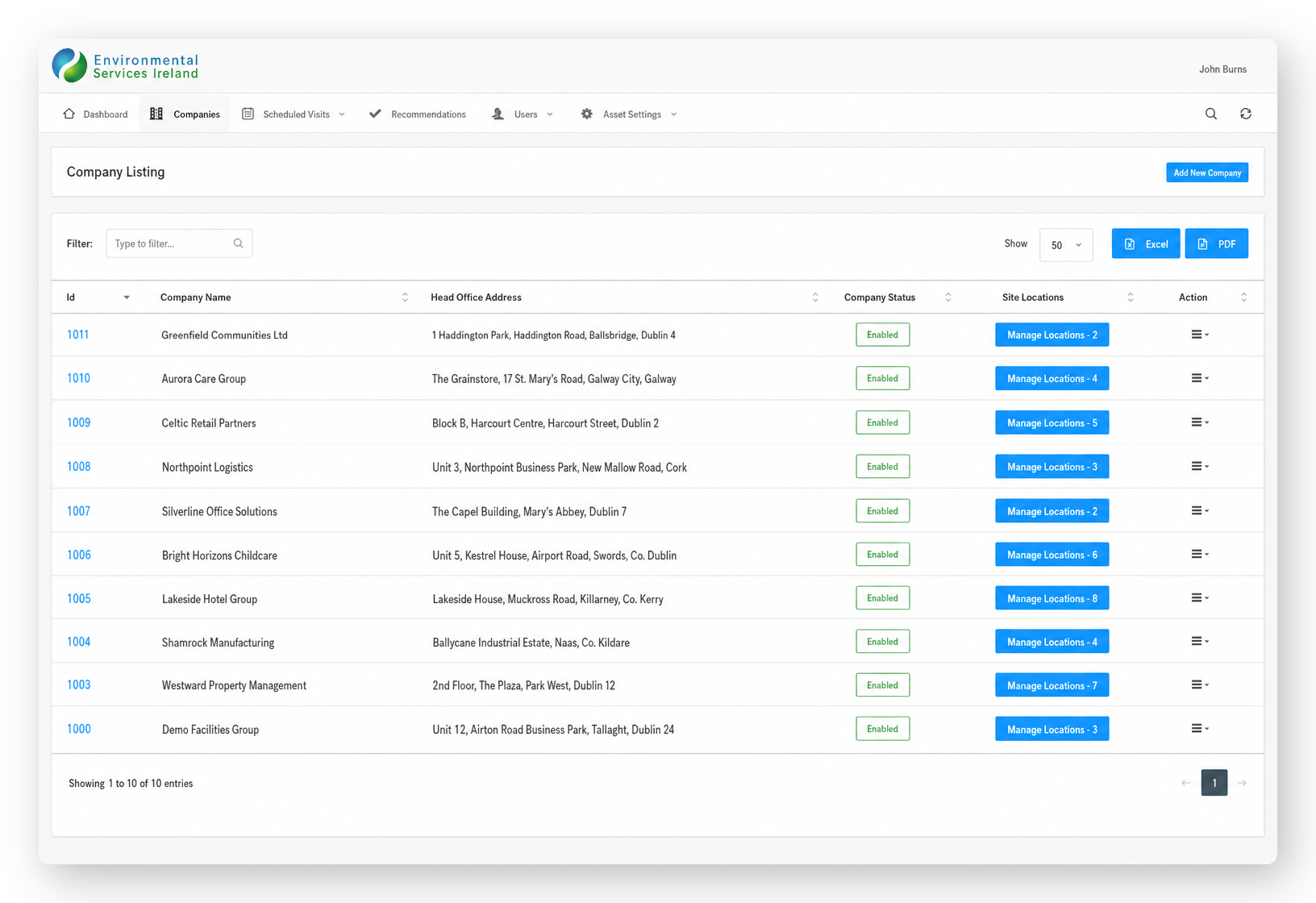Click page 1 pagination button

(x=1214, y=783)
